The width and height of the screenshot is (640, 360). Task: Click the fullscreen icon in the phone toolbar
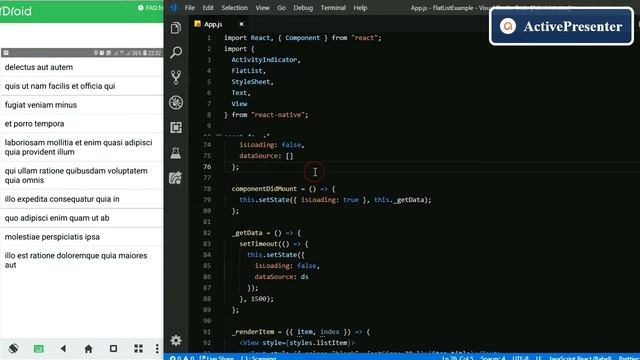click(139, 349)
